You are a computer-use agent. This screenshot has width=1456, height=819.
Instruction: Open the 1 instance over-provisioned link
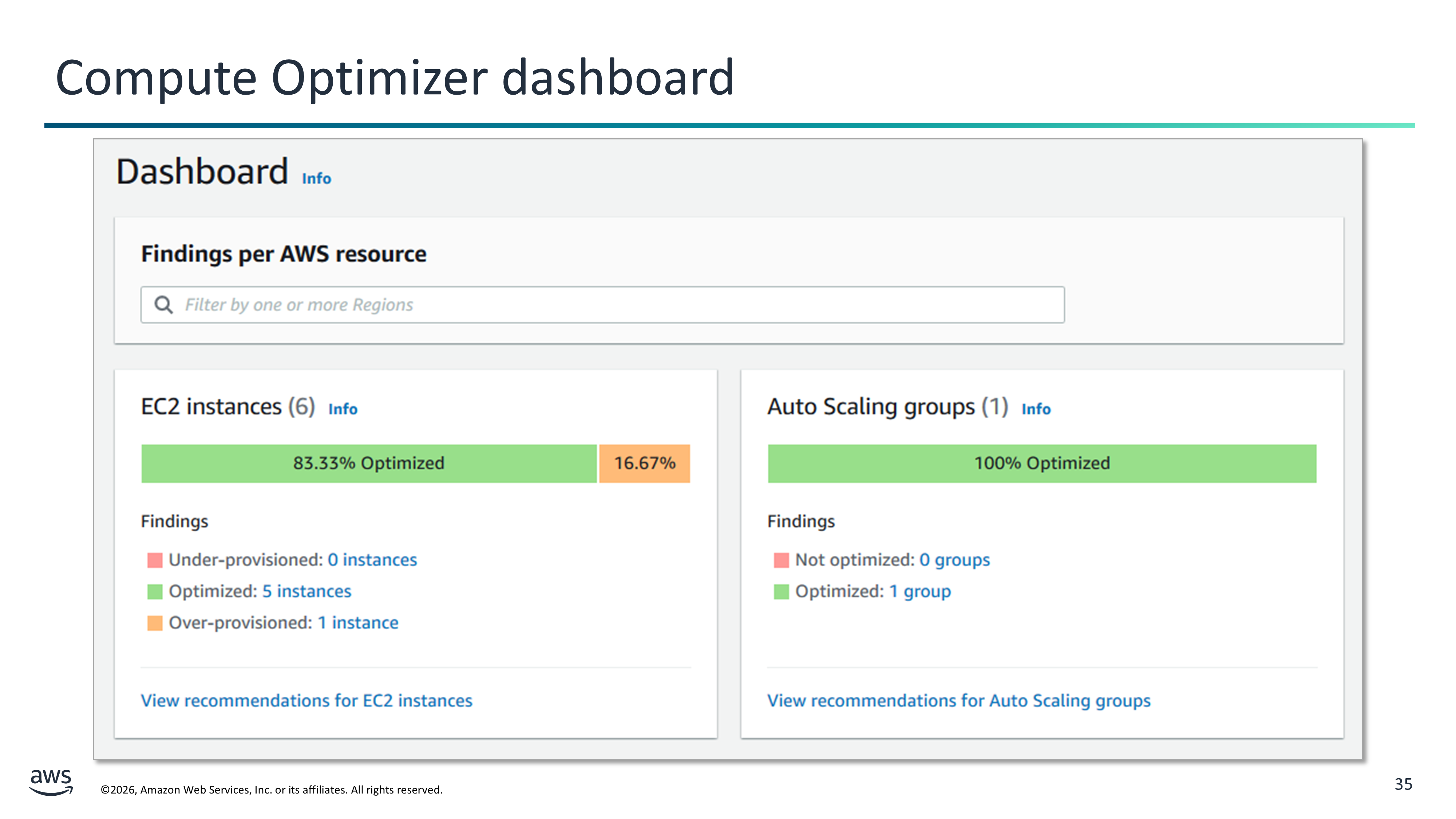(x=358, y=623)
